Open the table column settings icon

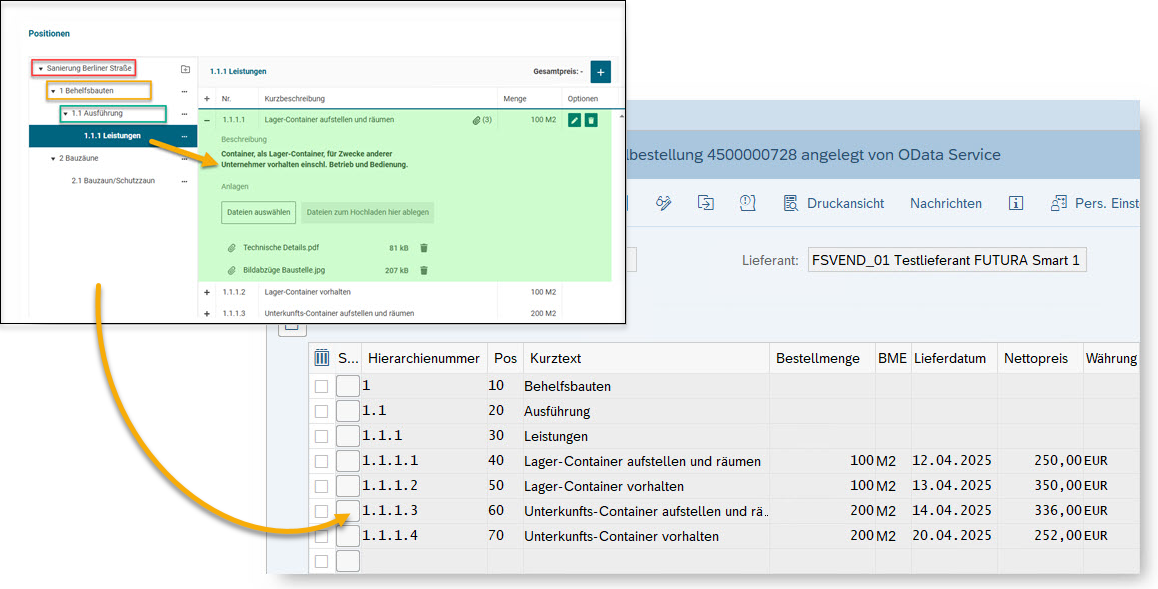click(x=322, y=358)
